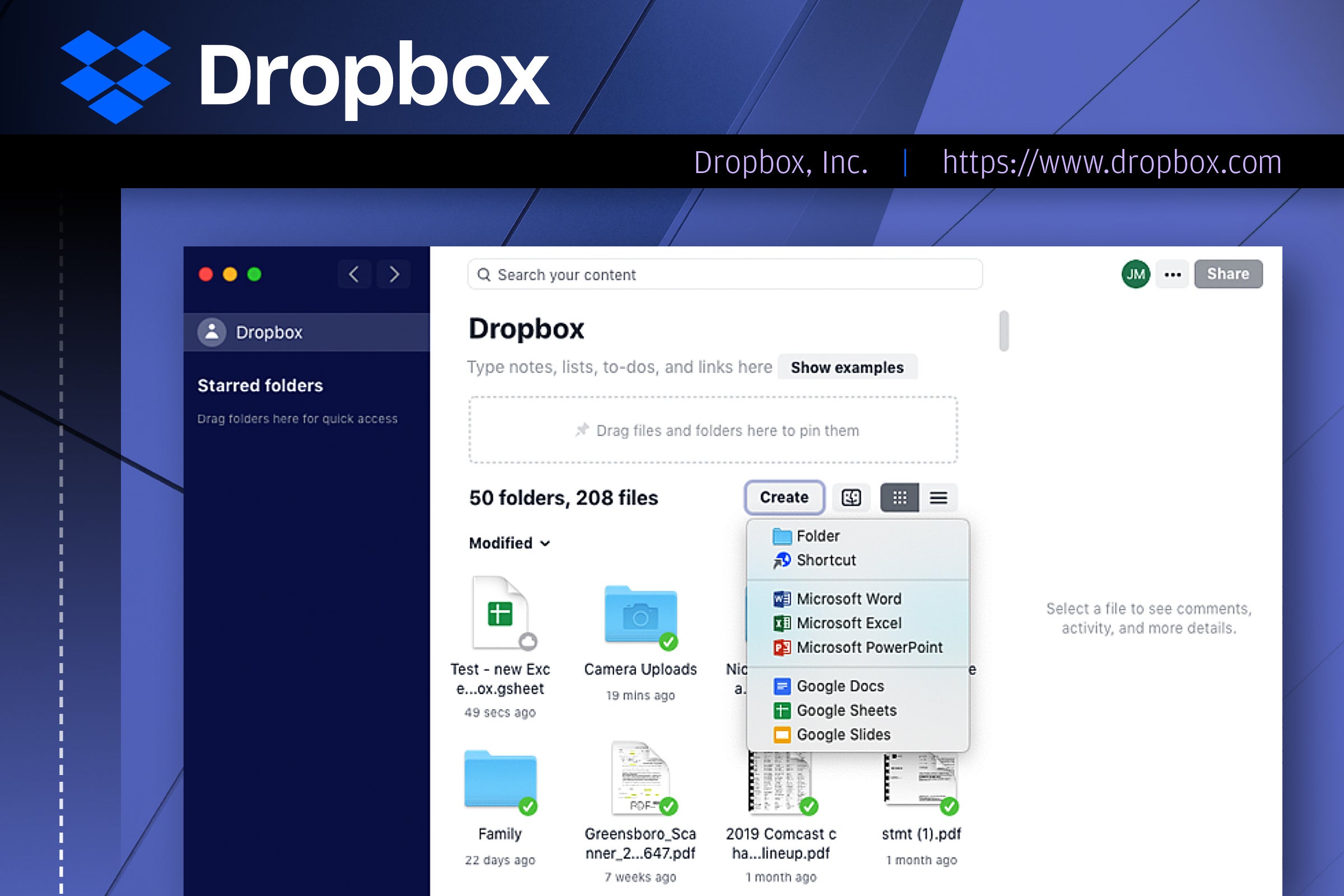Click the Show examples button
Viewport: 1344px width, 896px height.
(x=845, y=366)
